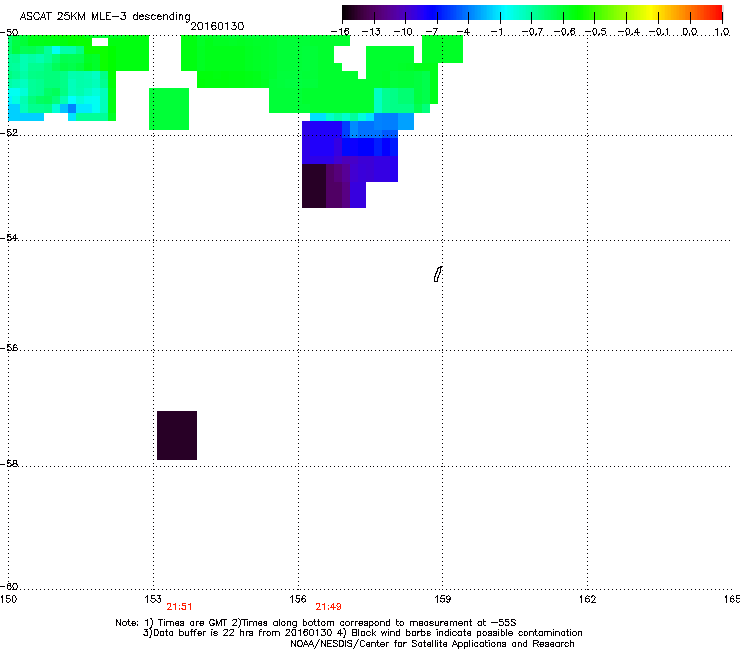Click the isolated dark data block near 153
The width and height of the screenshot is (740, 650).
tap(177, 435)
